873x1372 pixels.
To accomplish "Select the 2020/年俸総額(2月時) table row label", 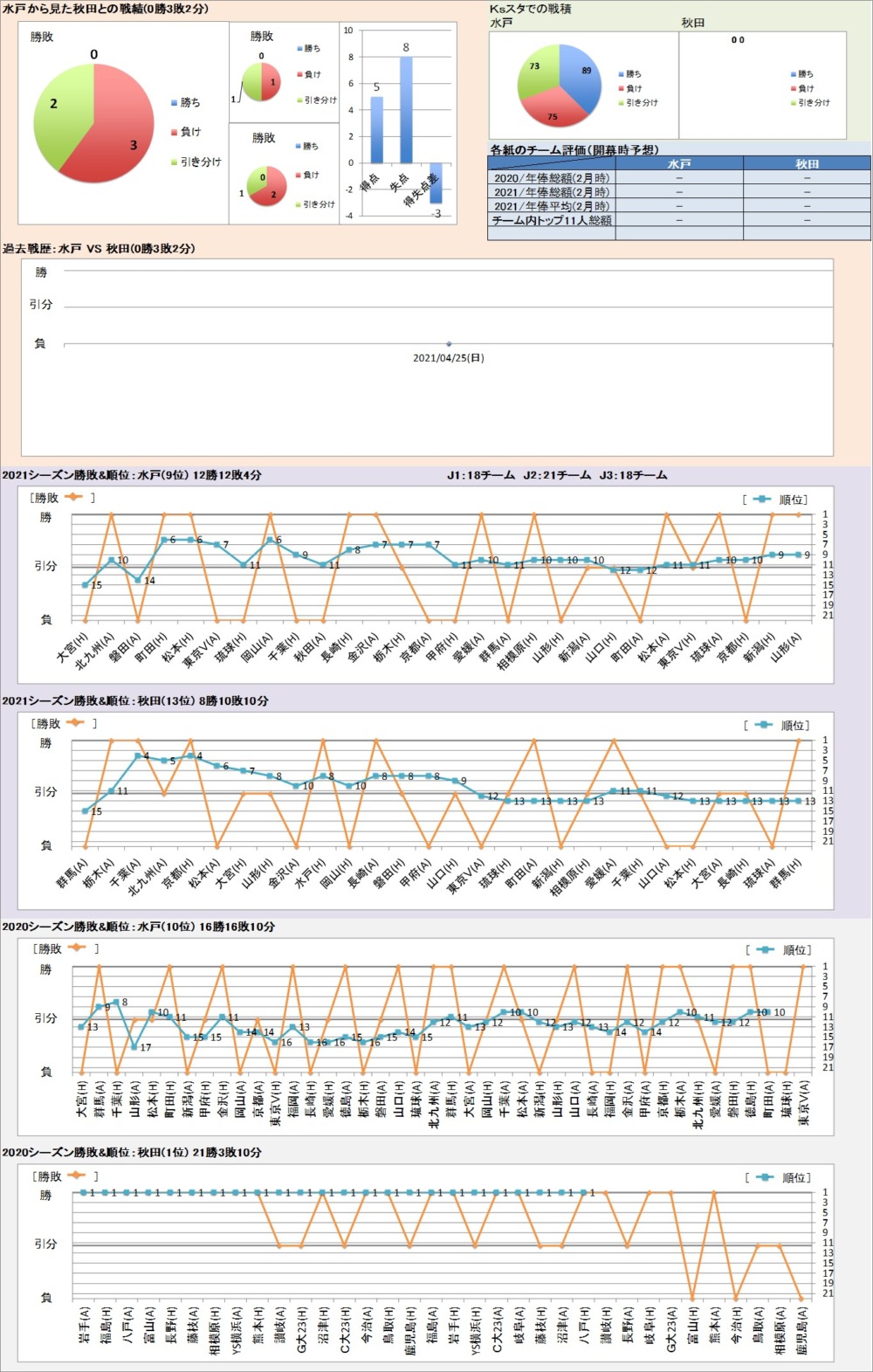I will (x=552, y=177).
